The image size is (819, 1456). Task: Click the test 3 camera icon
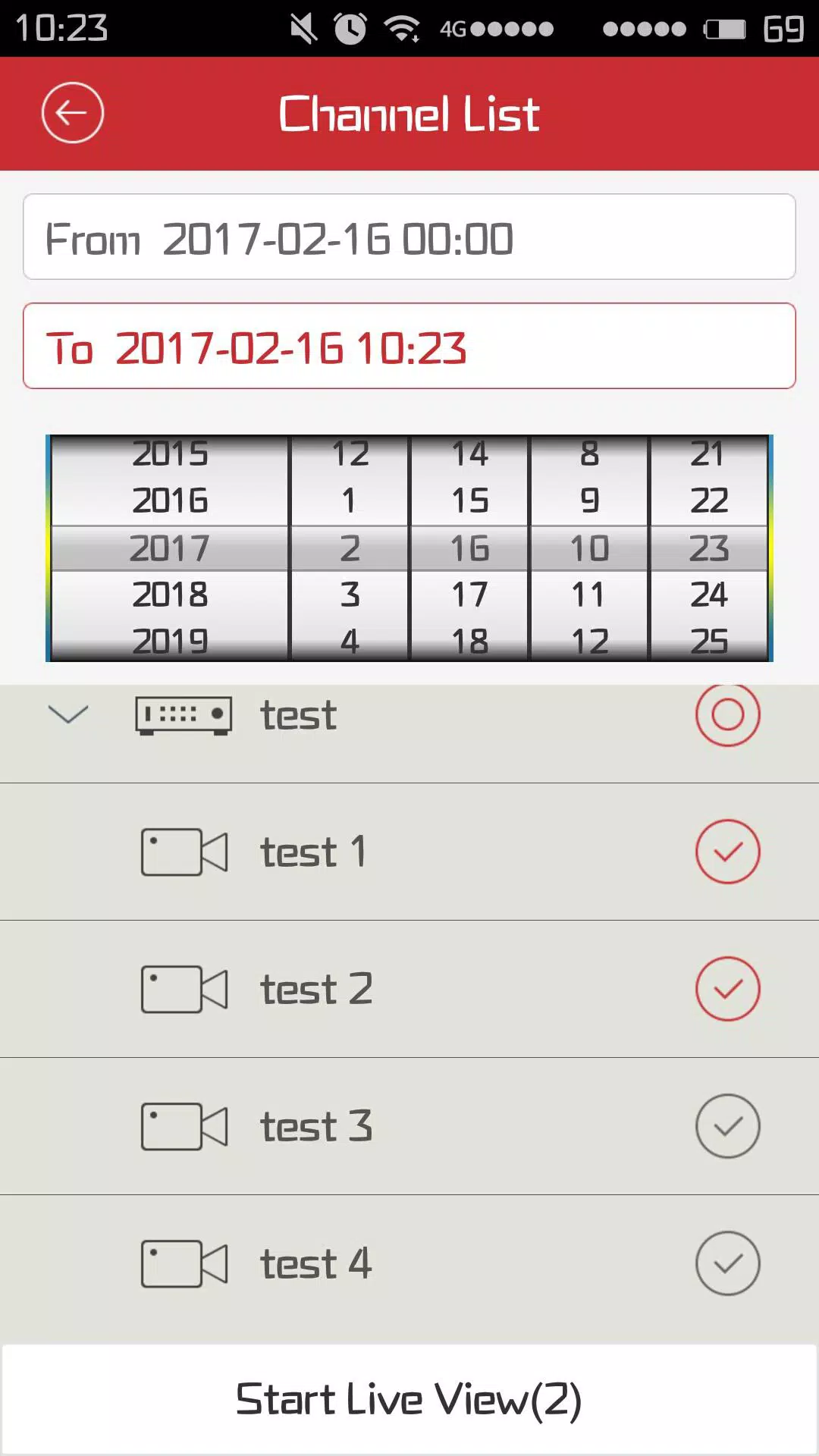click(184, 1127)
